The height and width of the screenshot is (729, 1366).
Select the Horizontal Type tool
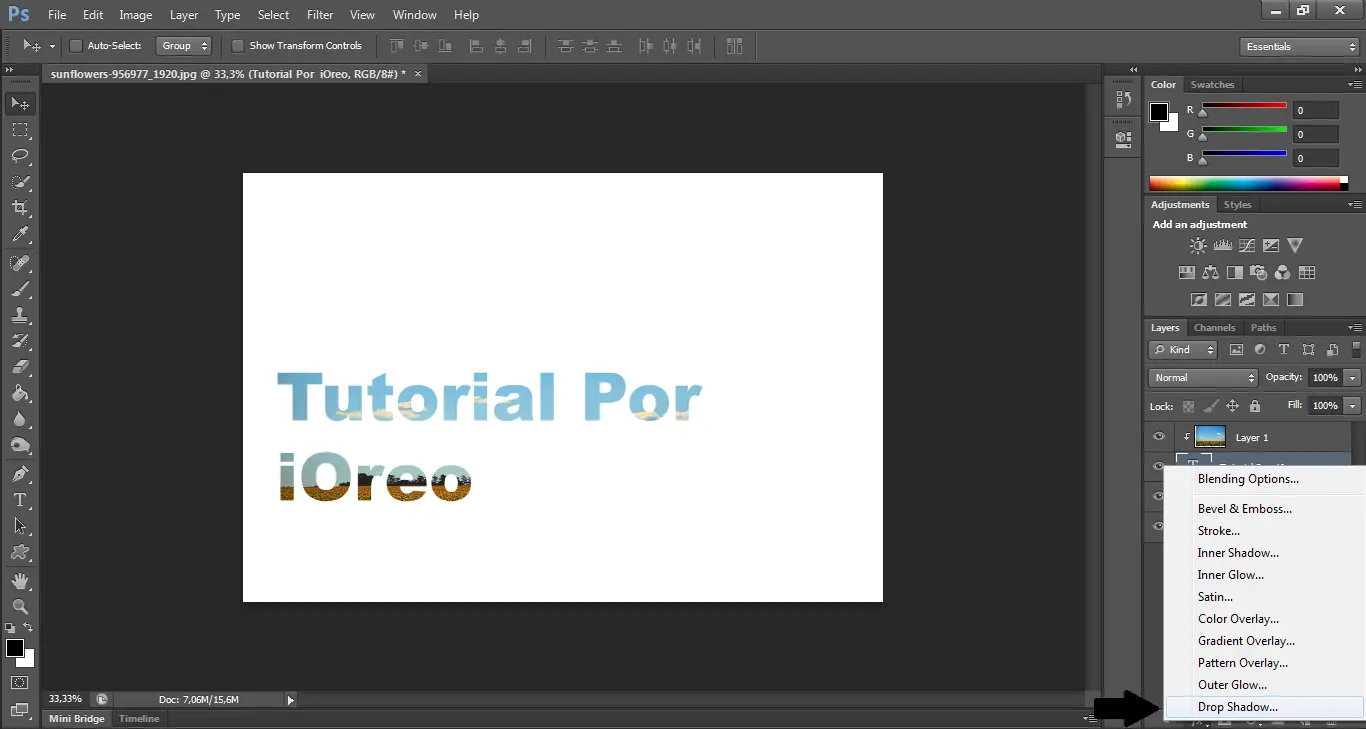(20, 500)
